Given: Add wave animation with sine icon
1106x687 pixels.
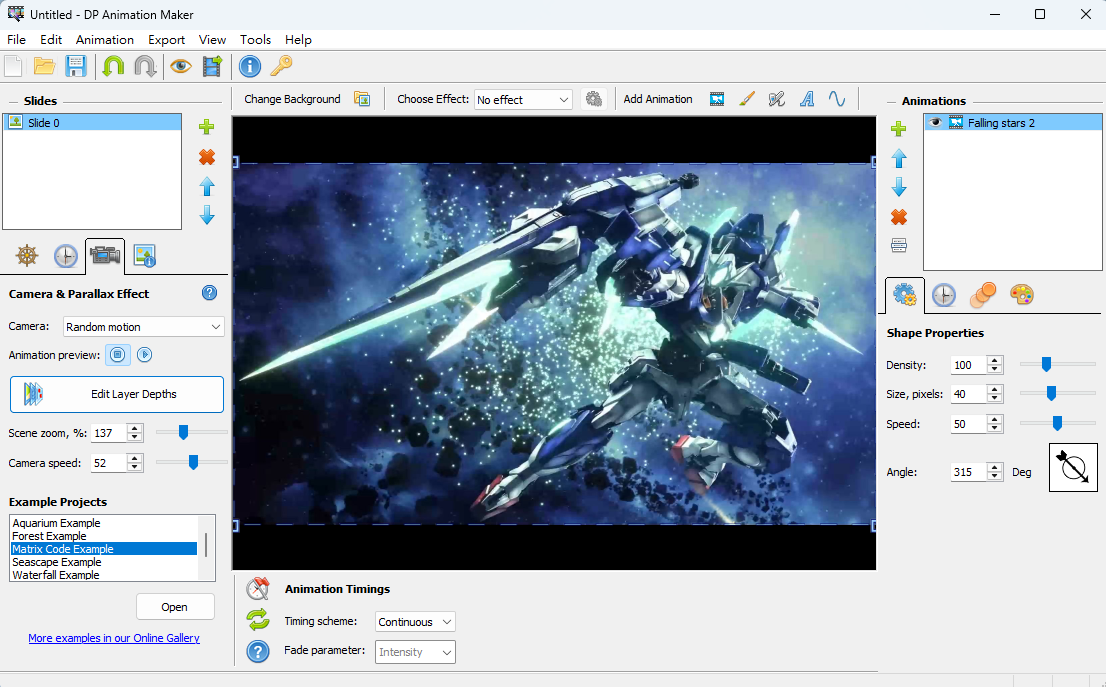Looking at the screenshot, I should 837,99.
